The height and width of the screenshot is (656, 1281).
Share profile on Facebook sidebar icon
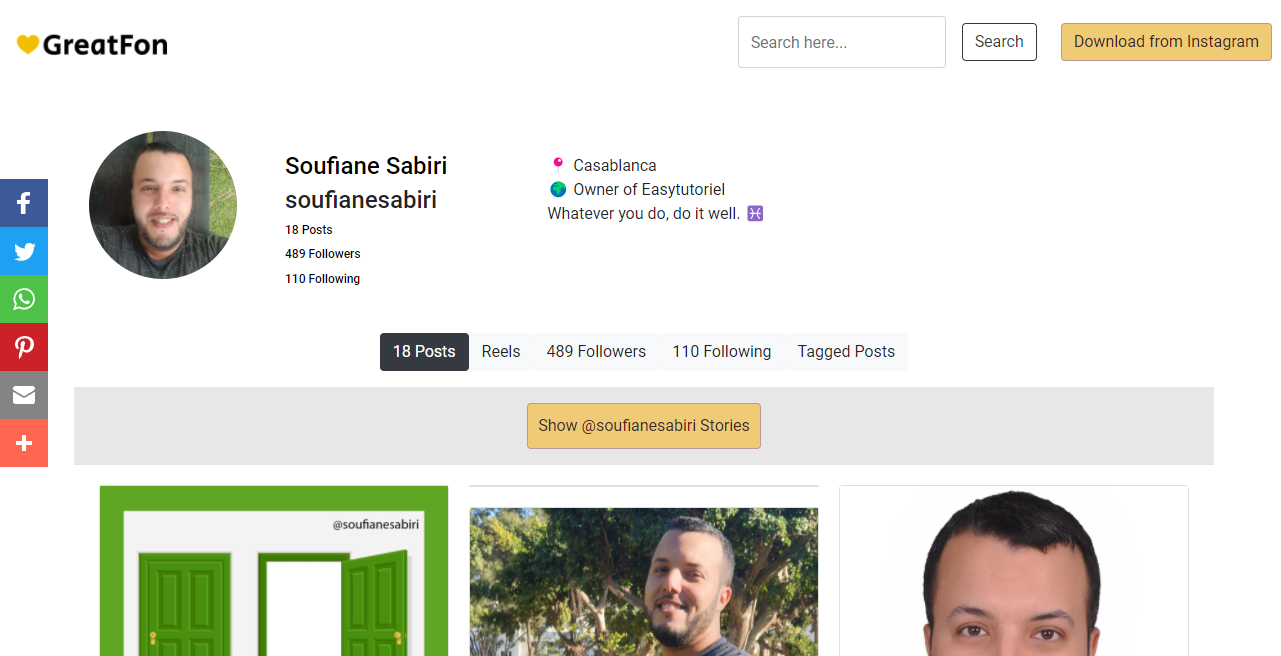click(x=24, y=203)
